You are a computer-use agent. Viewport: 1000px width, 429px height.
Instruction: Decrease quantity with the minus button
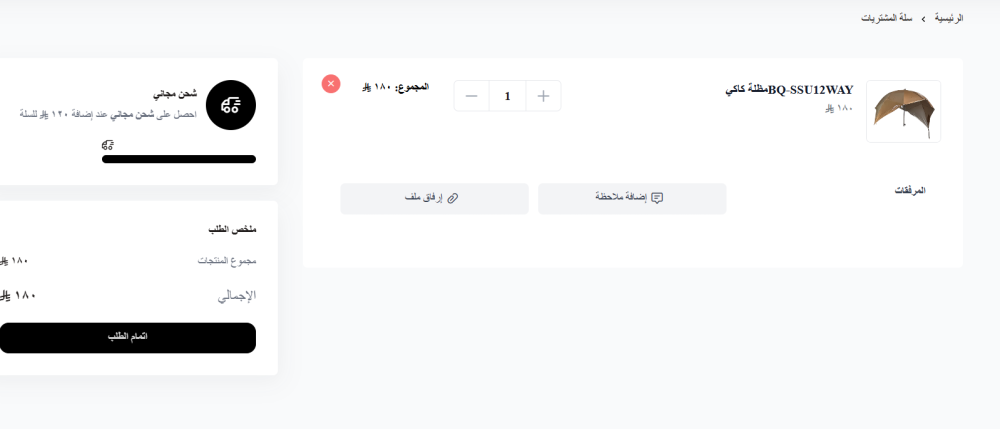(x=472, y=96)
